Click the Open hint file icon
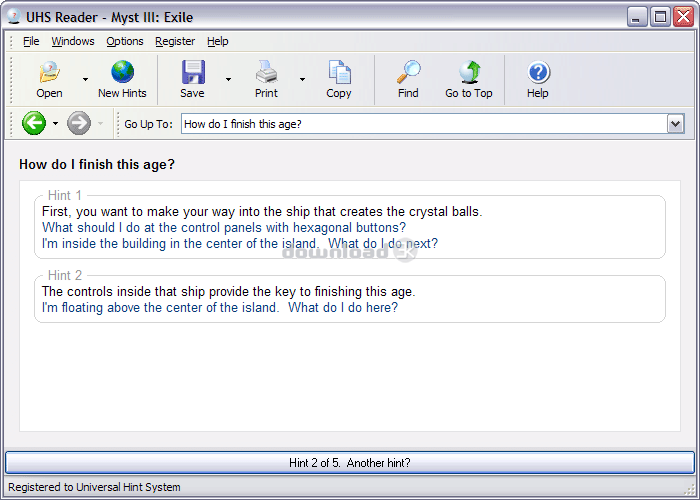Image resolution: width=700 pixels, height=500 pixels. pyautogui.click(x=49, y=73)
